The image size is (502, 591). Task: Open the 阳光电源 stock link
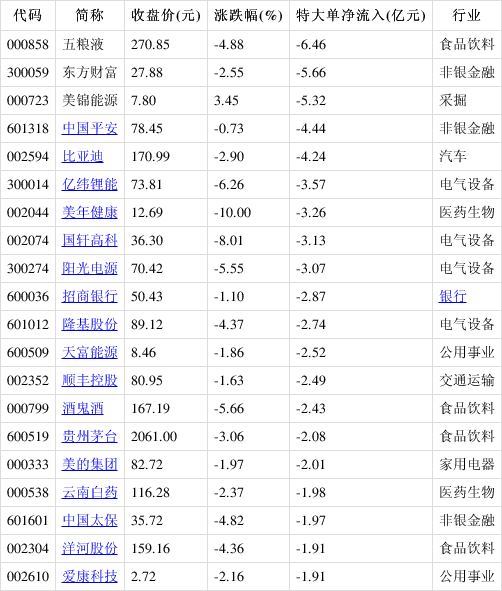pyautogui.click(x=90, y=268)
